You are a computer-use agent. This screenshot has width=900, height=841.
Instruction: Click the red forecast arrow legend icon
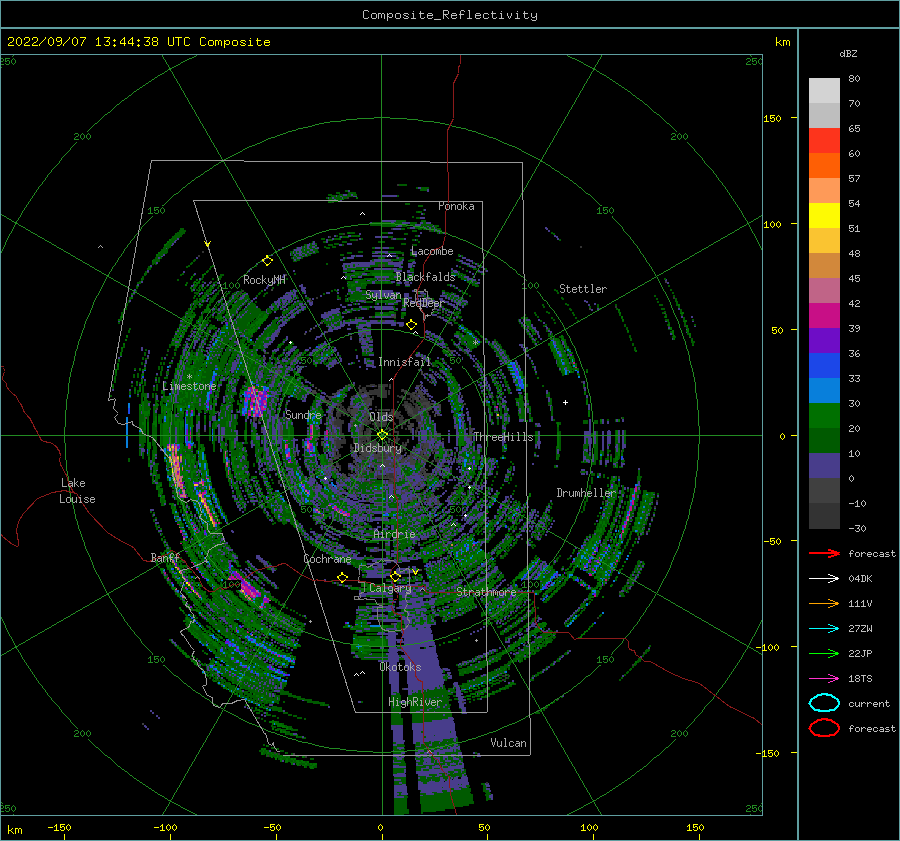(x=824, y=553)
